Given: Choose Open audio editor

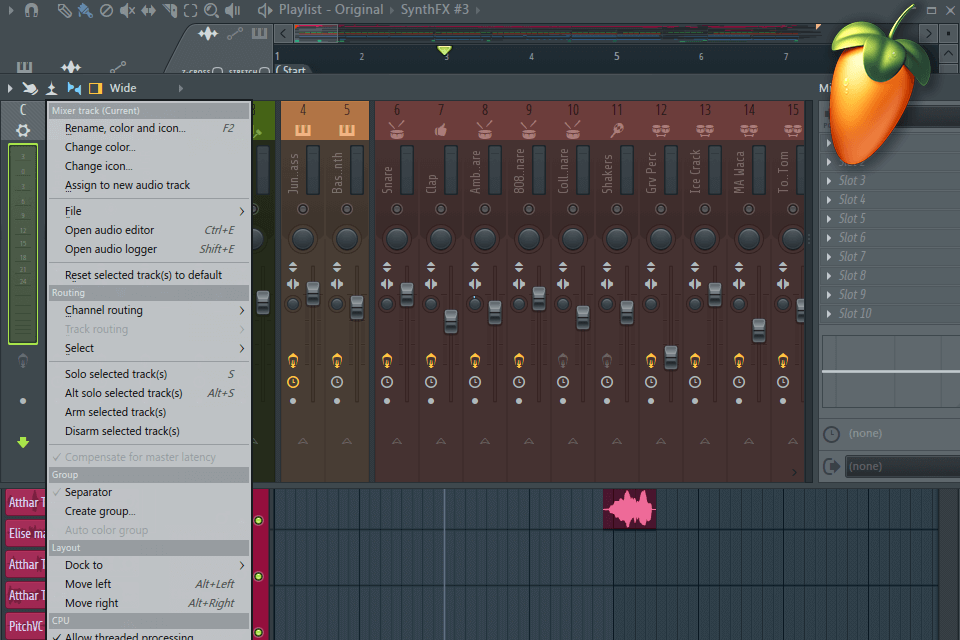Looking at the screenshot, I should pyautogui.click(x=150, y=230).
